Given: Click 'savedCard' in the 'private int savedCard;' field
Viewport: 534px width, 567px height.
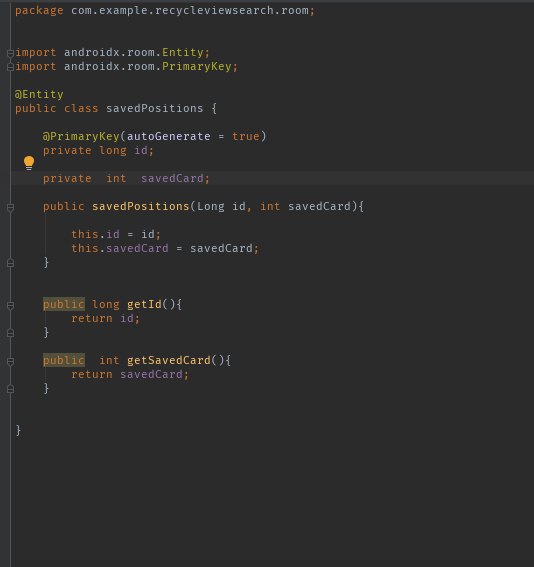Looking at the screenshot, I should coord(172,178).
